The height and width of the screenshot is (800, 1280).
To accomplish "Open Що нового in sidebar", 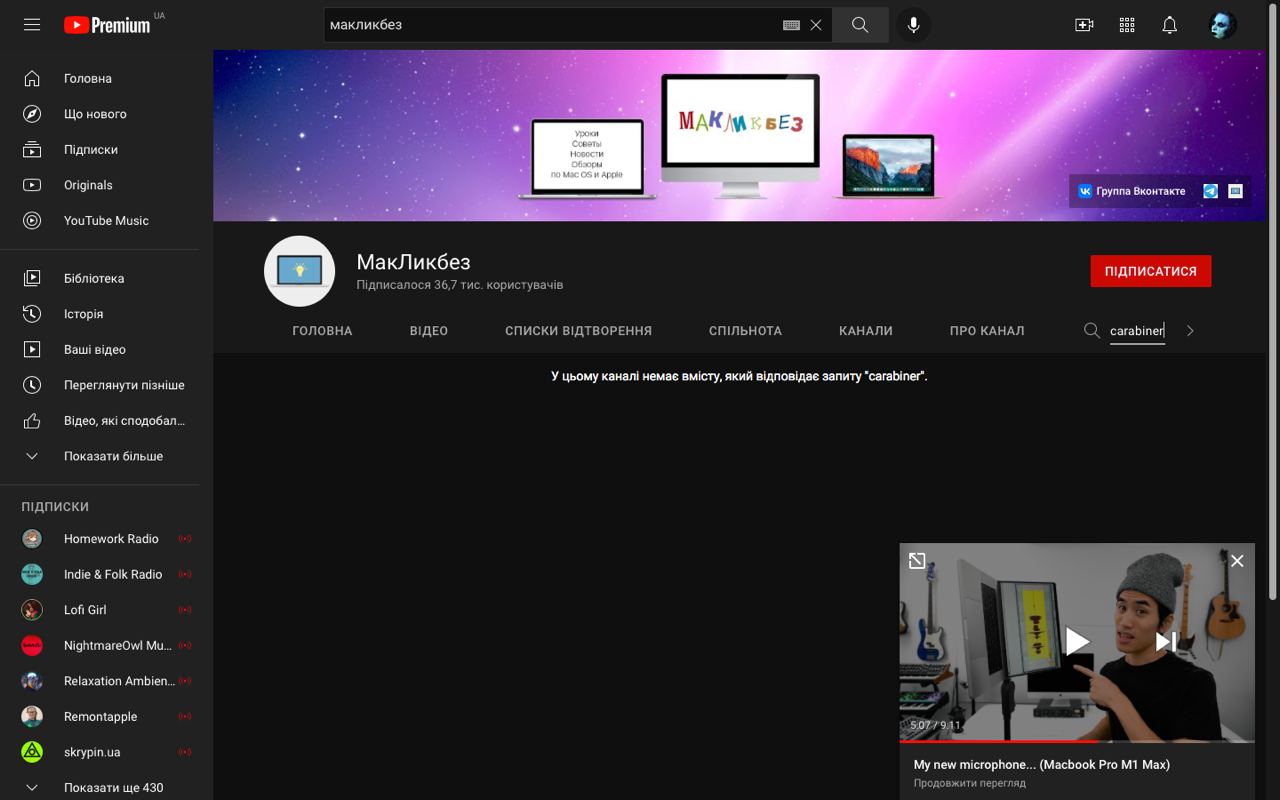I will click(100, 114).
